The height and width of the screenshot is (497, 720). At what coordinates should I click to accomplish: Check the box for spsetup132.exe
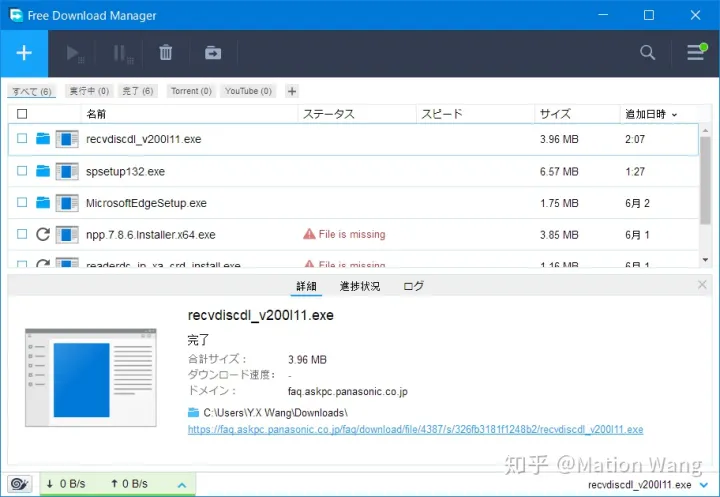click(22, 171)
